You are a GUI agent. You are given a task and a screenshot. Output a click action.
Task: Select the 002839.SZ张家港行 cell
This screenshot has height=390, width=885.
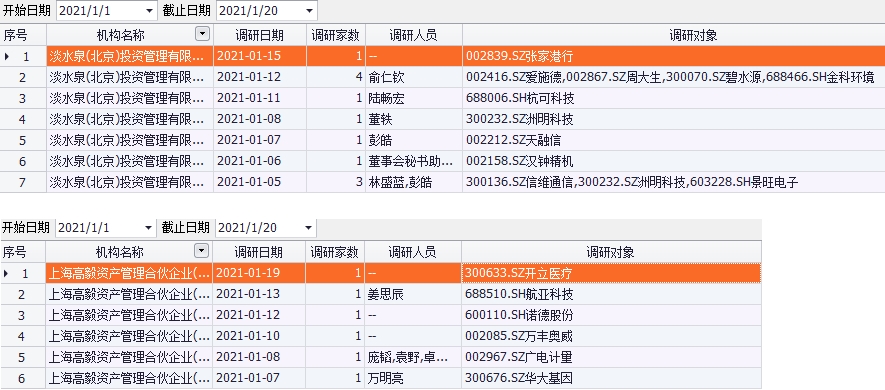(673, 56)
